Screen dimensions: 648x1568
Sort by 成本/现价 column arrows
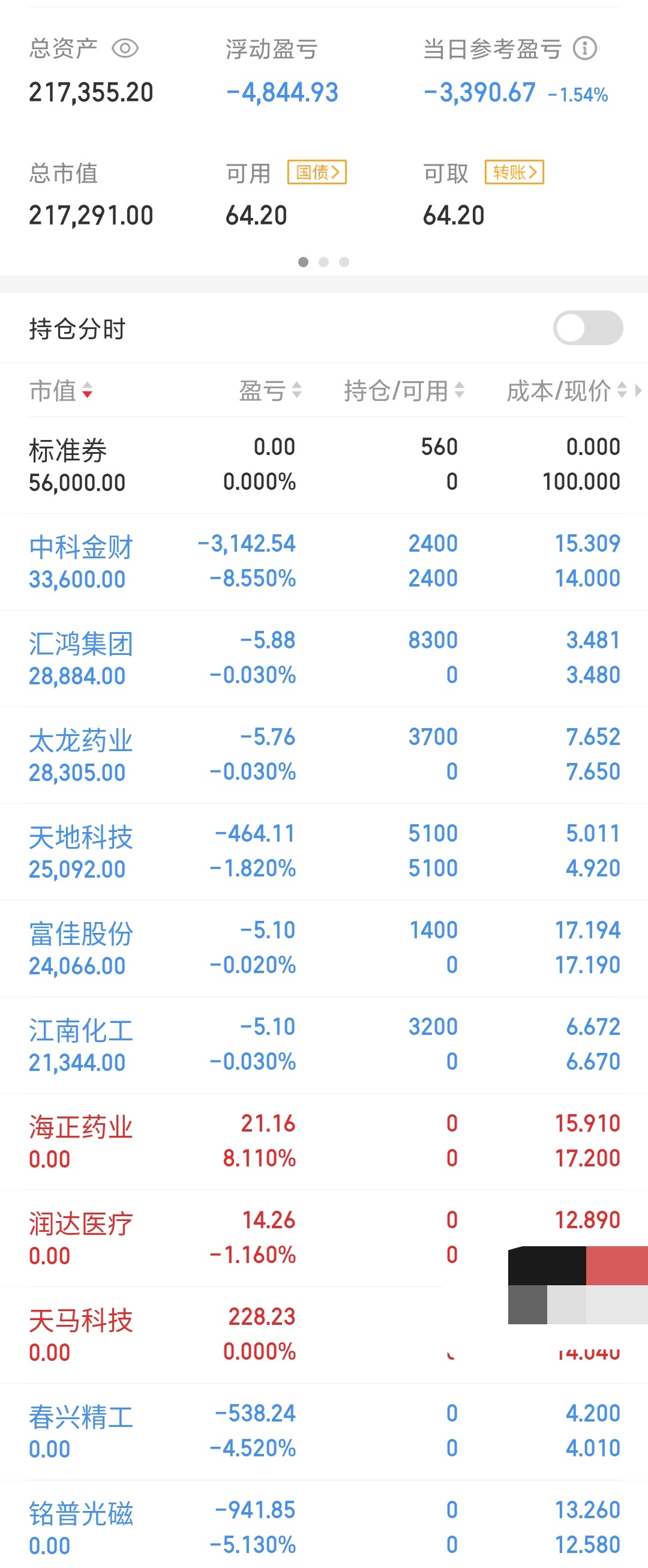(622, 390)
